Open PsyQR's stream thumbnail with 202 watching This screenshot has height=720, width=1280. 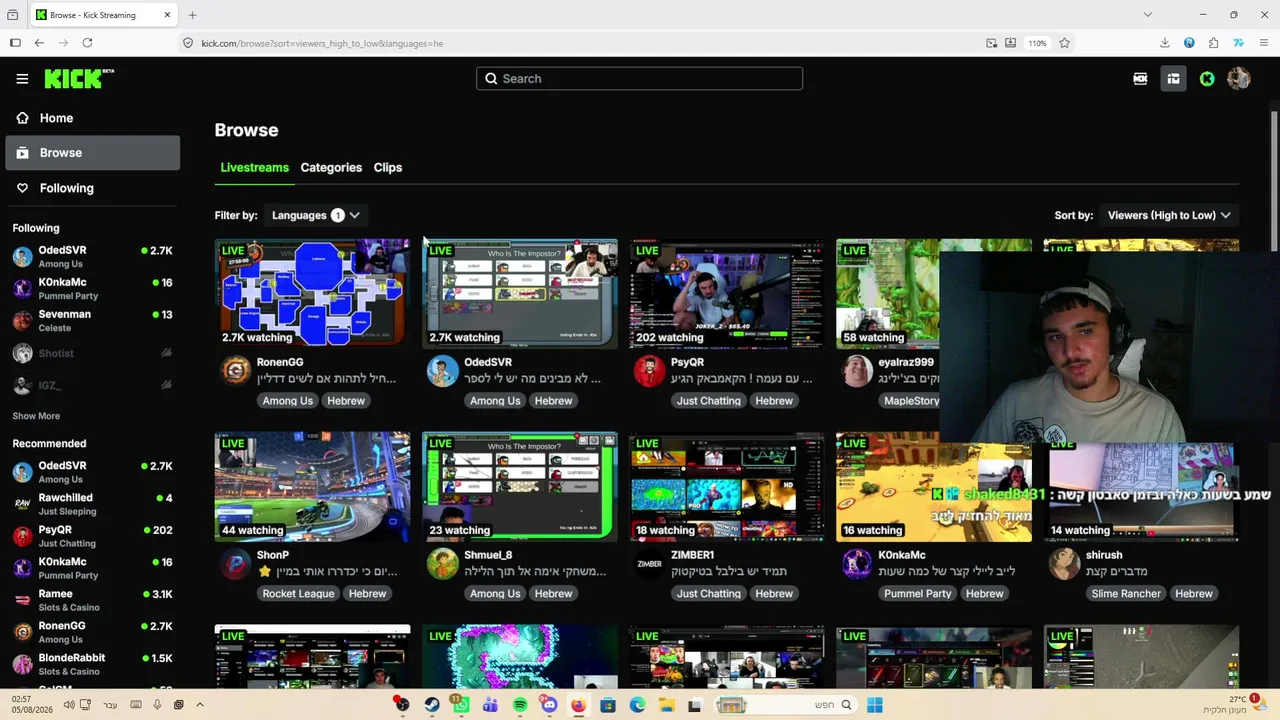727,293
